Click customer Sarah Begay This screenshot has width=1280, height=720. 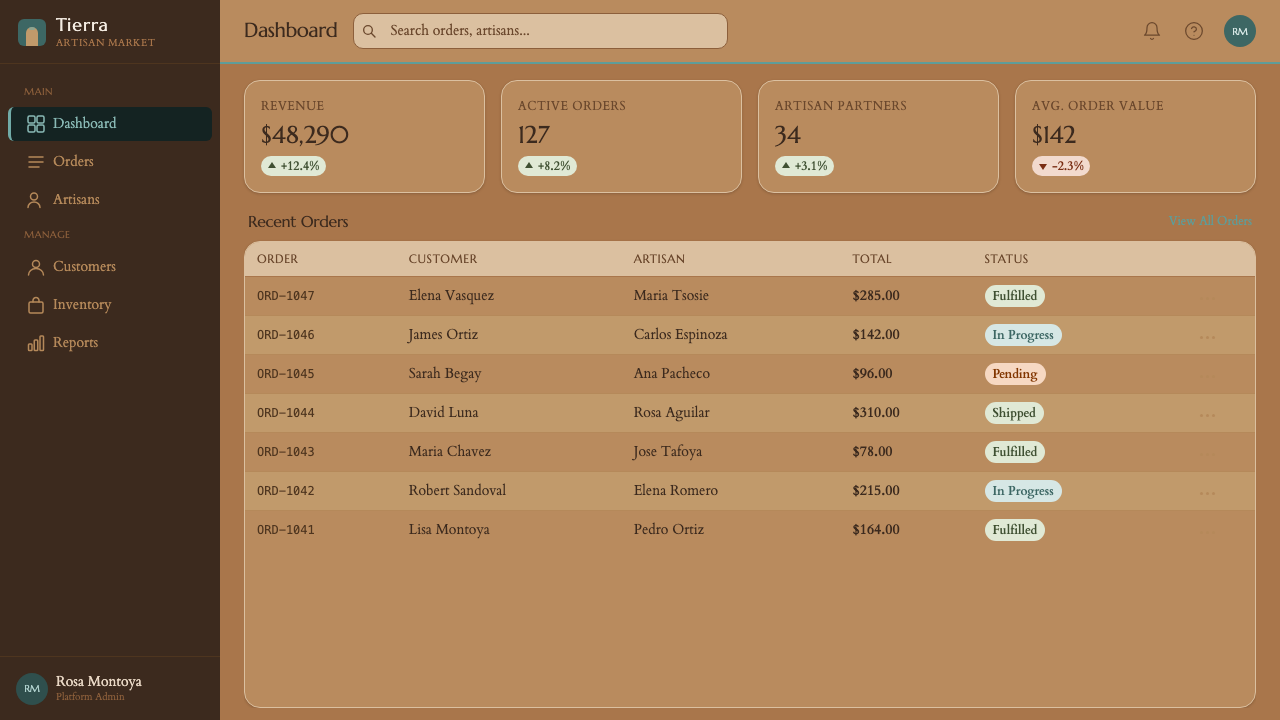click(x=445, y=374)
